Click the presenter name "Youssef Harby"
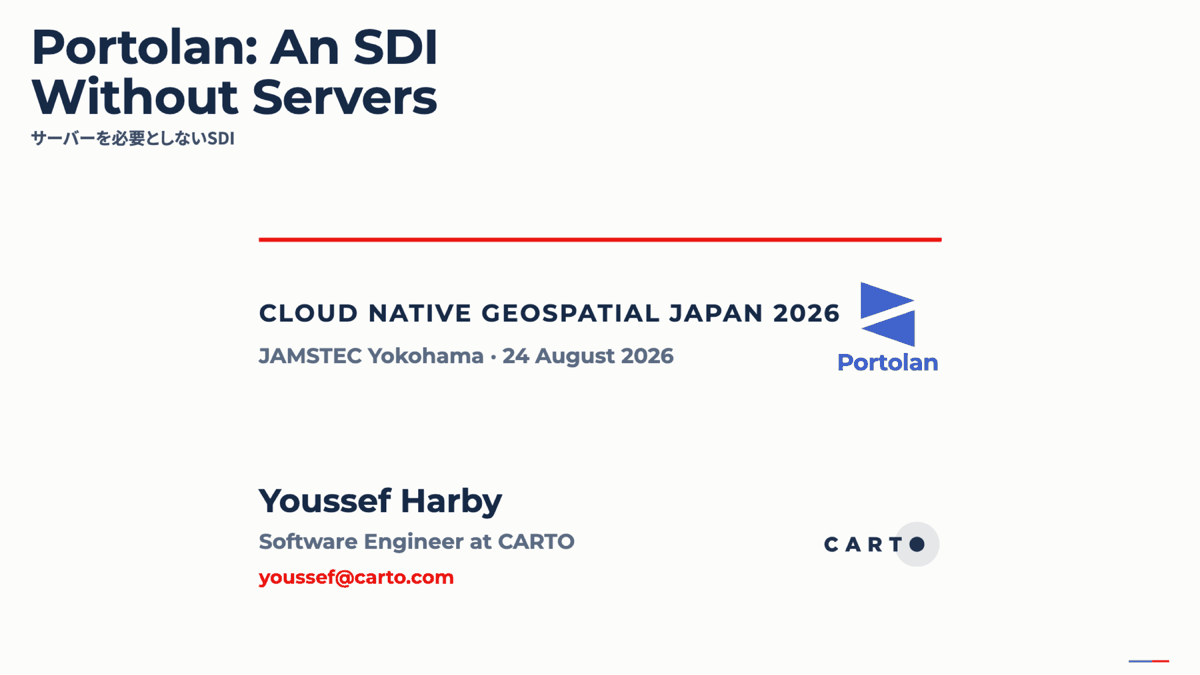This screenshot has width=1200, height=675. click(x=380, y=500)
